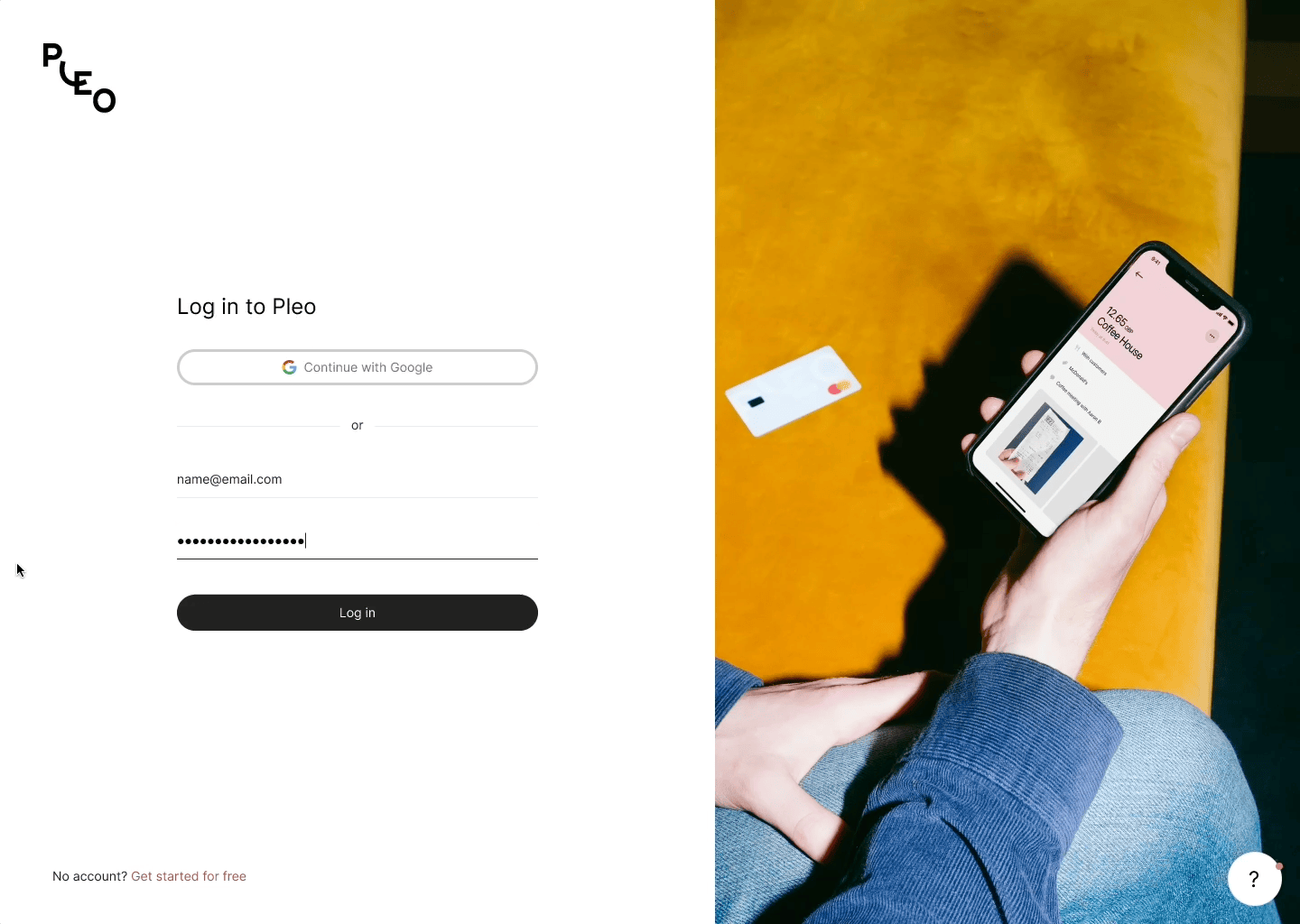Click the three-dots icon on the phone screen
This screenshot has height=924, width=1300.
coord(1212,337)
